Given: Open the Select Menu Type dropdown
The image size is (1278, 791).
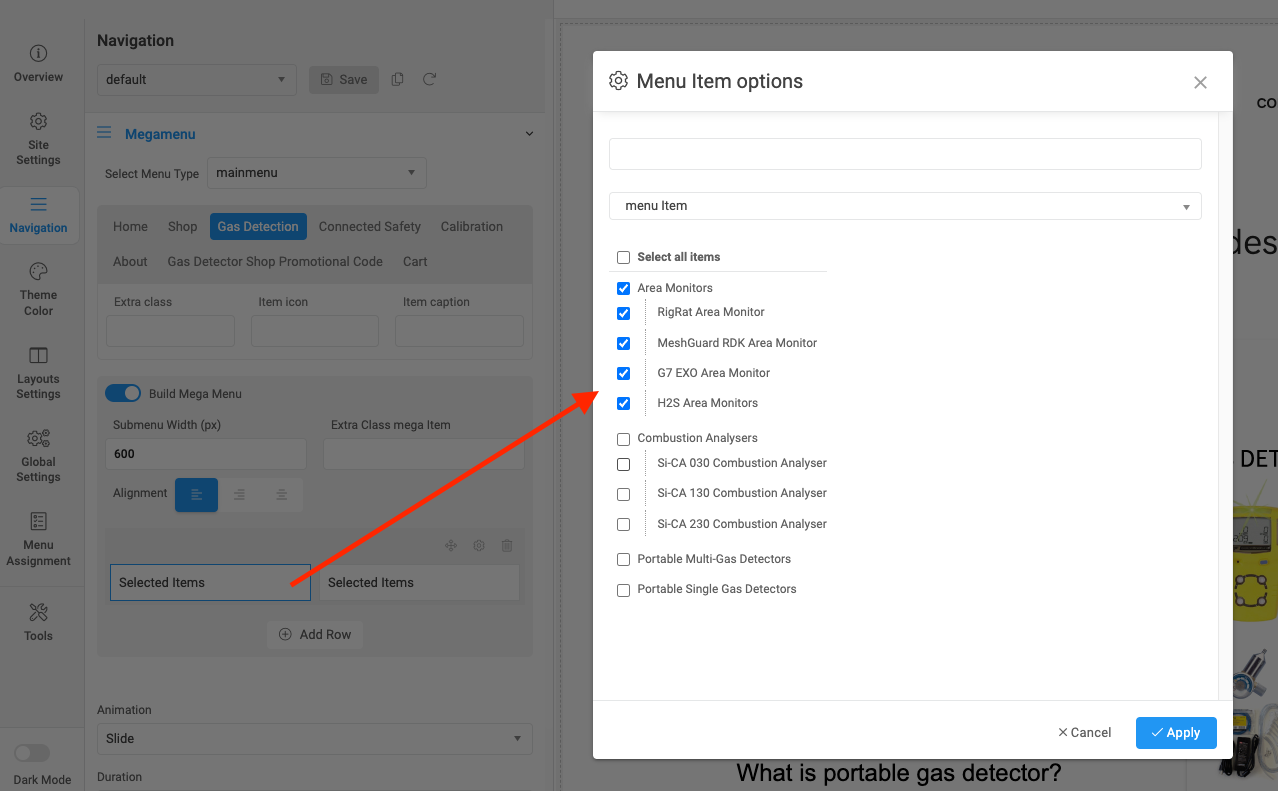Looking at the screenshot, I should pyautogui.click(x=316, y=173).
